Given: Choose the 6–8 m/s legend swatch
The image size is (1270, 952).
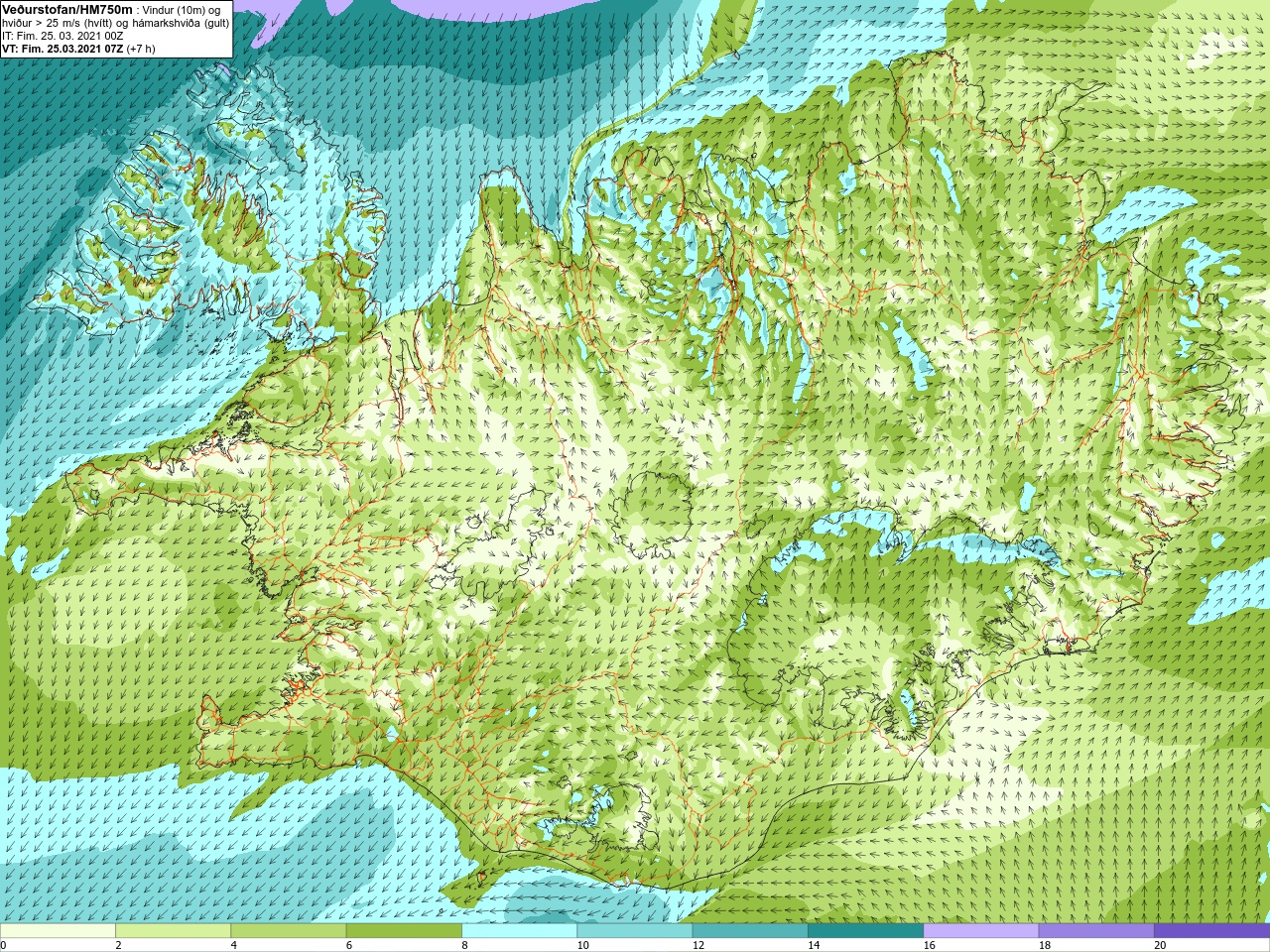Looking at the screenshot, I should point(404,931).
